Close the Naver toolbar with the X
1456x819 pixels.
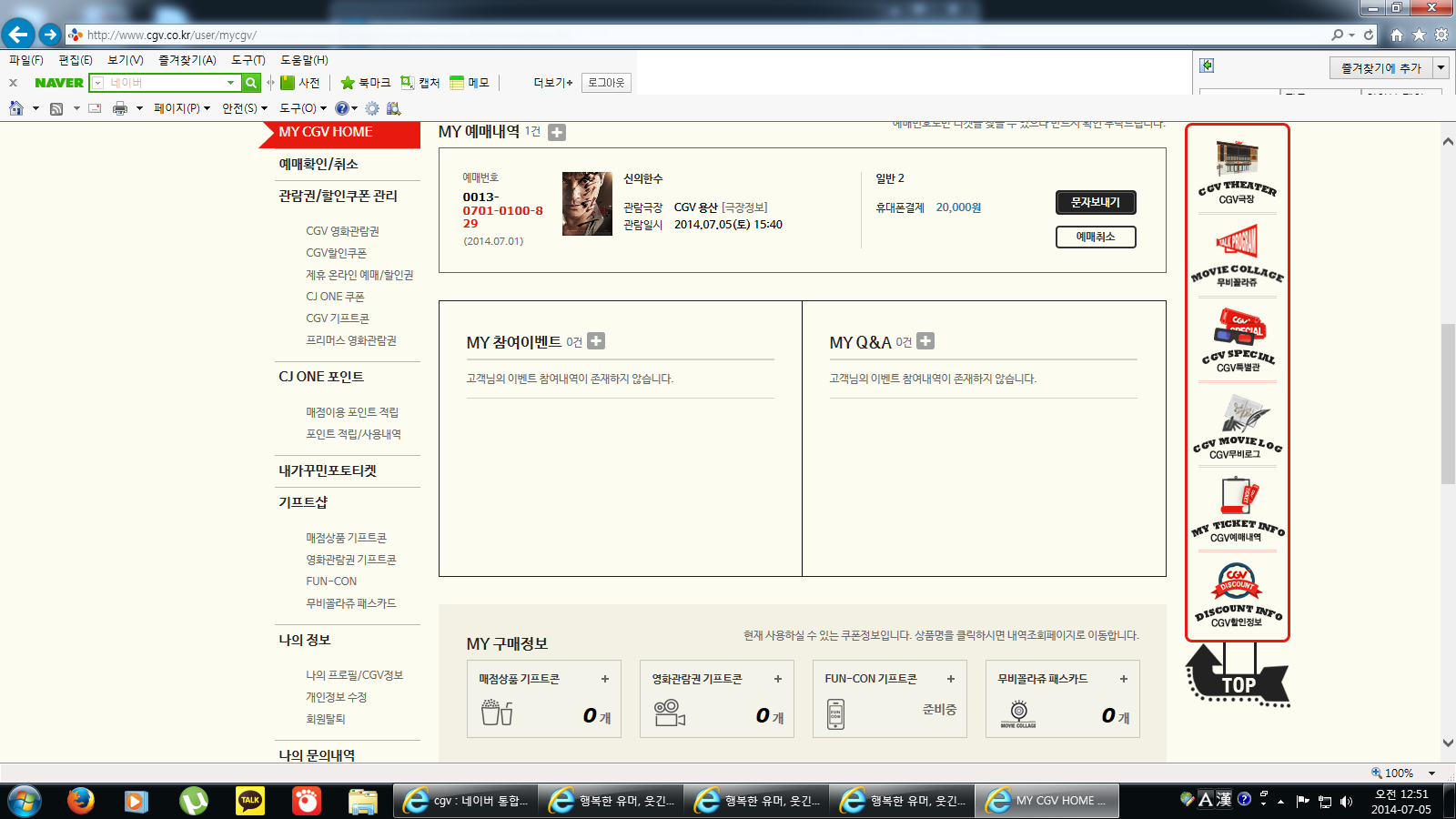(x=13, y=83)
